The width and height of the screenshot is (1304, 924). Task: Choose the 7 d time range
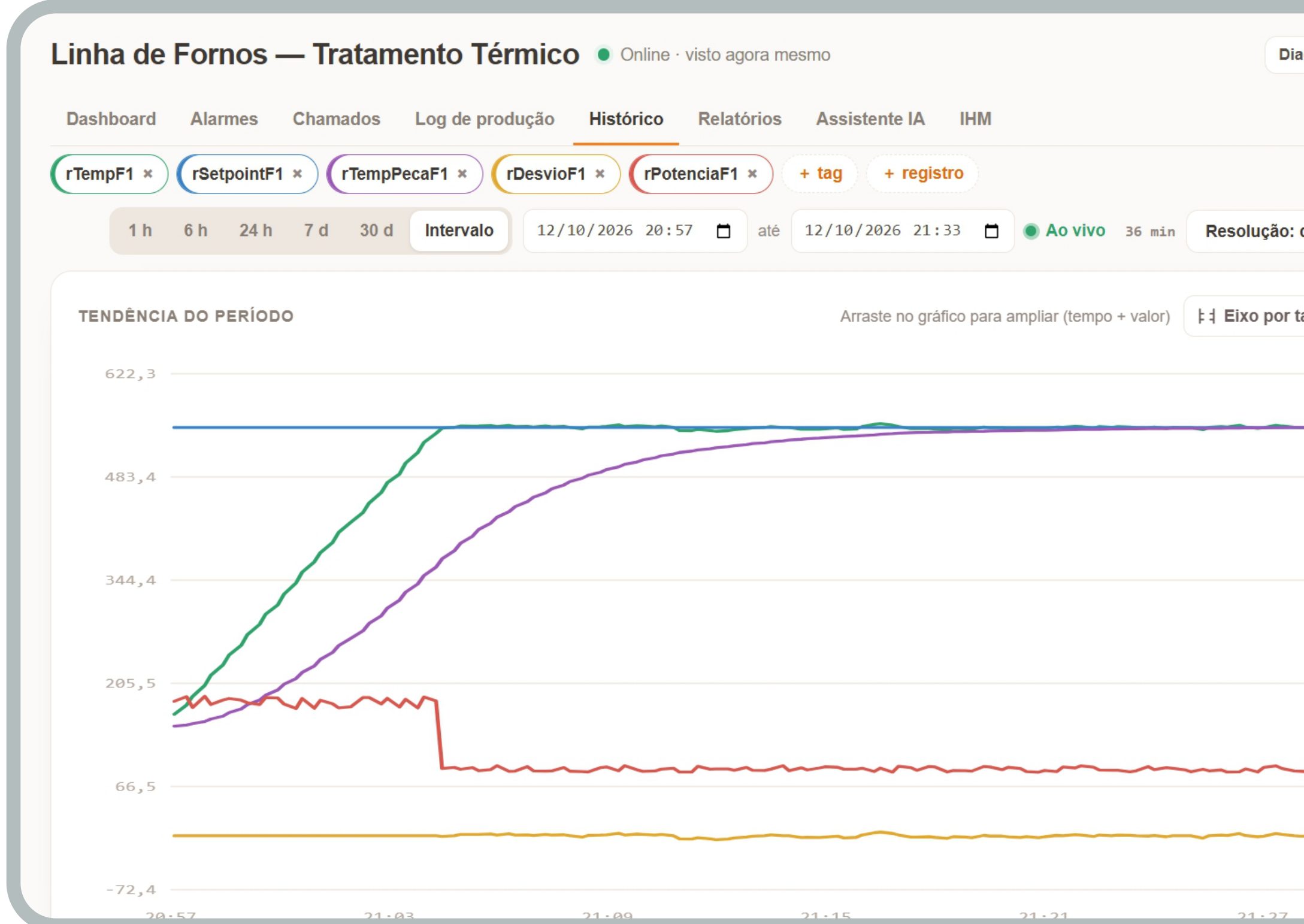[x=316, y=231]
